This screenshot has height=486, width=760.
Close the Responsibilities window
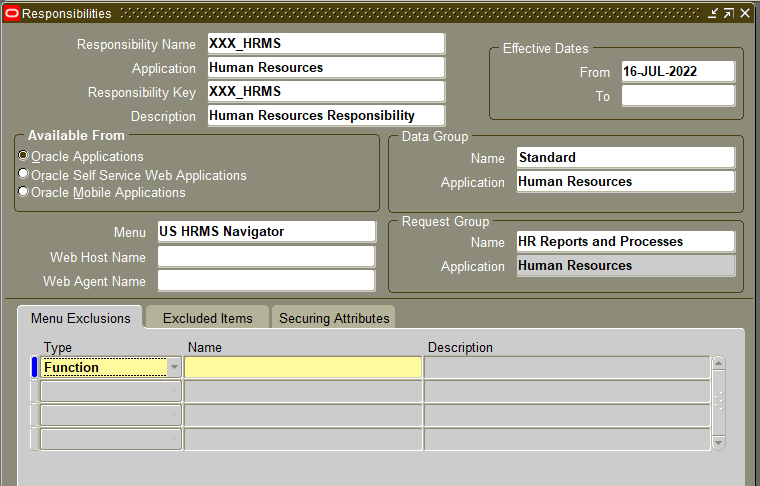point(745,13)
